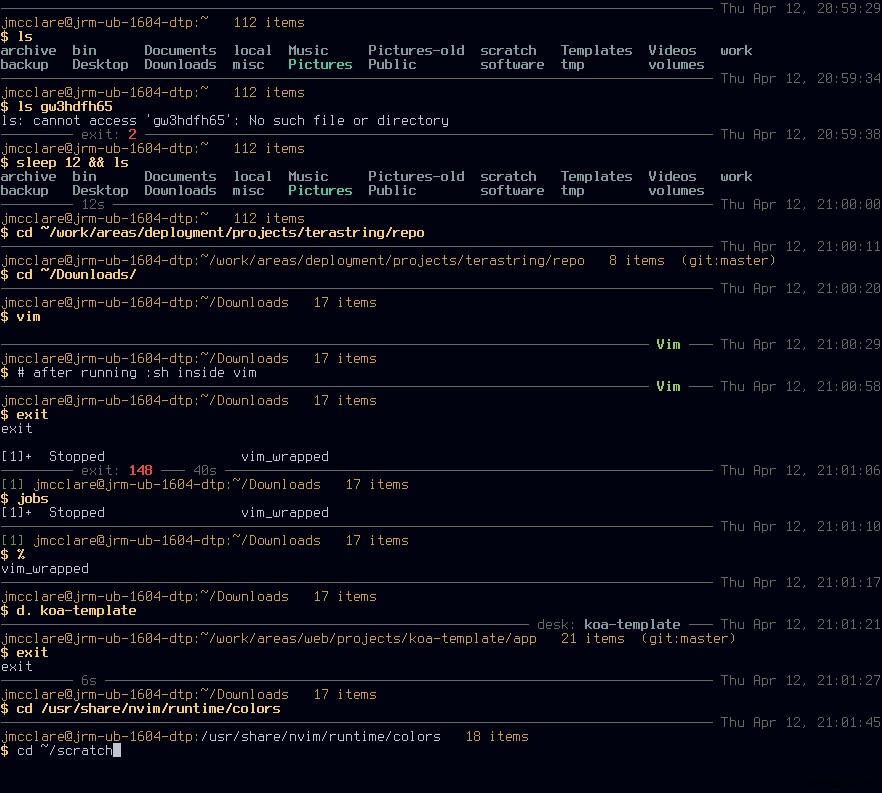Click '(git:master)' next to '8 items'

[728, 260]
